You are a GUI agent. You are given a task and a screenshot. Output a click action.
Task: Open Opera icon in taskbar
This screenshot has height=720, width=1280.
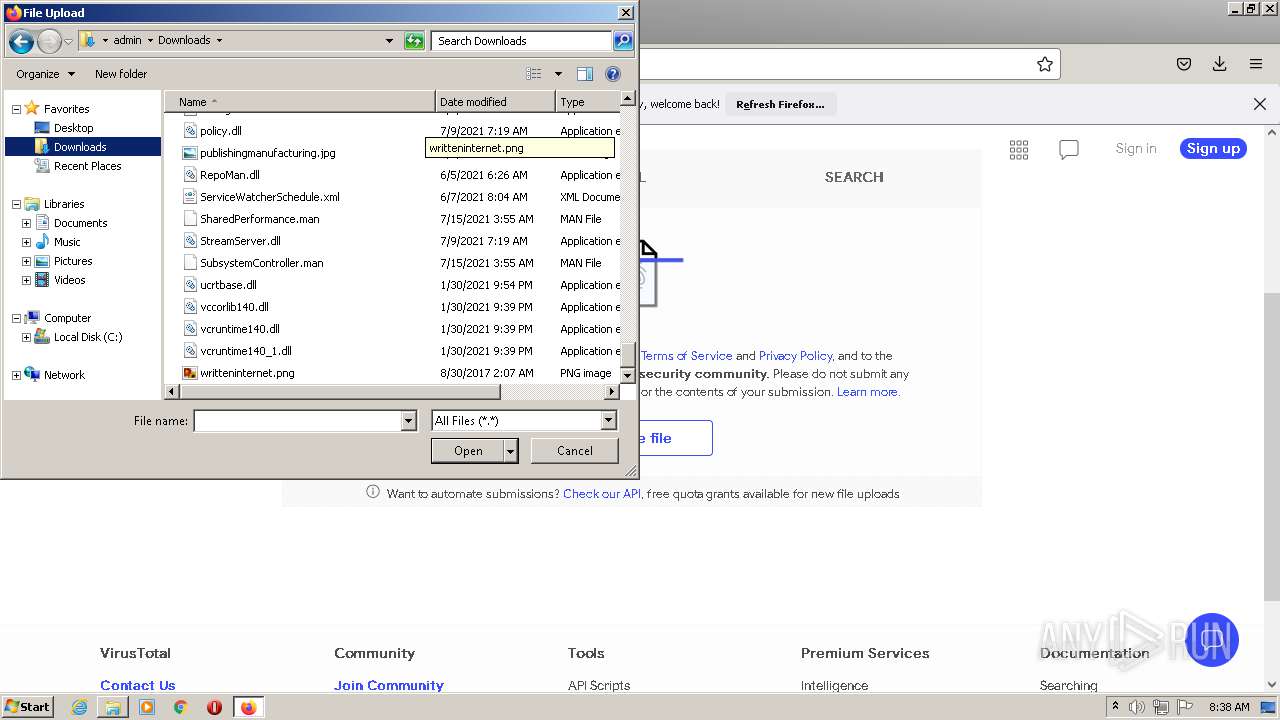214,707
